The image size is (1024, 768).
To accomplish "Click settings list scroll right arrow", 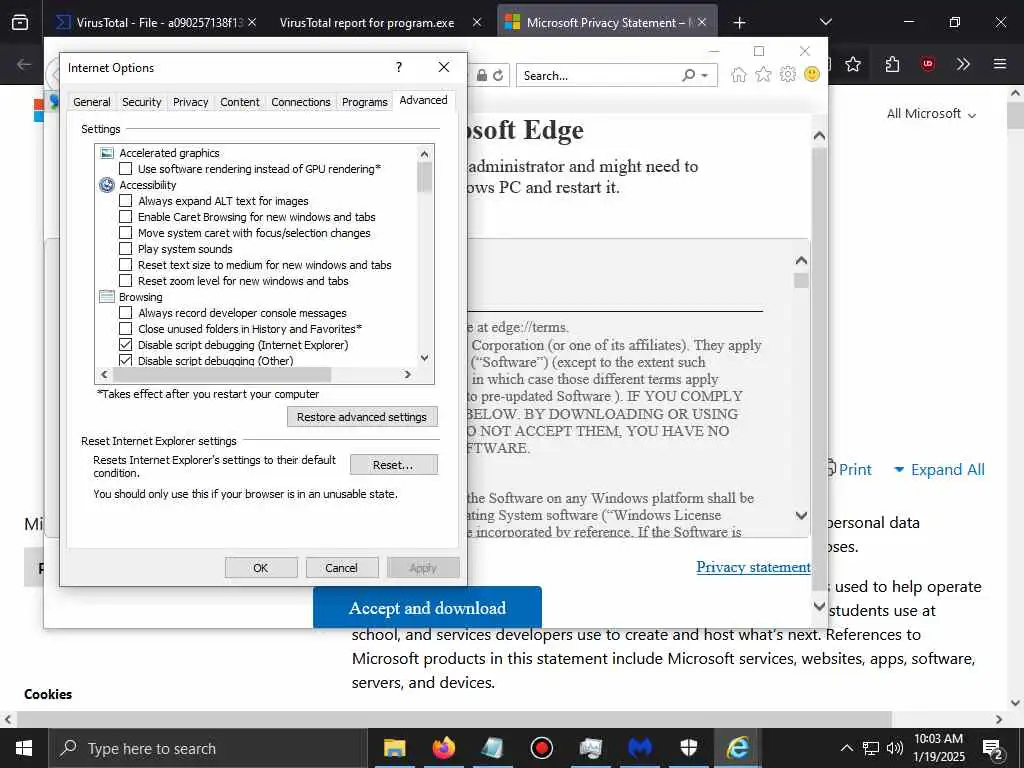I will [408, 374].
